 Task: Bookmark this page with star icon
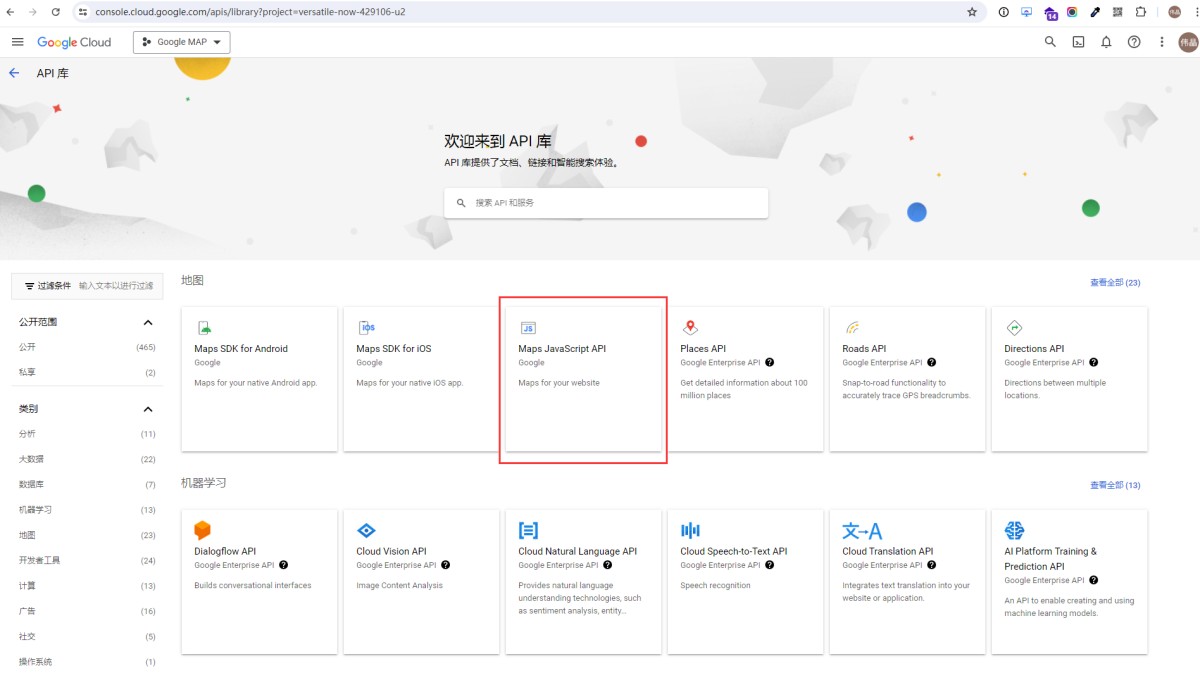[x=972, y=12]
